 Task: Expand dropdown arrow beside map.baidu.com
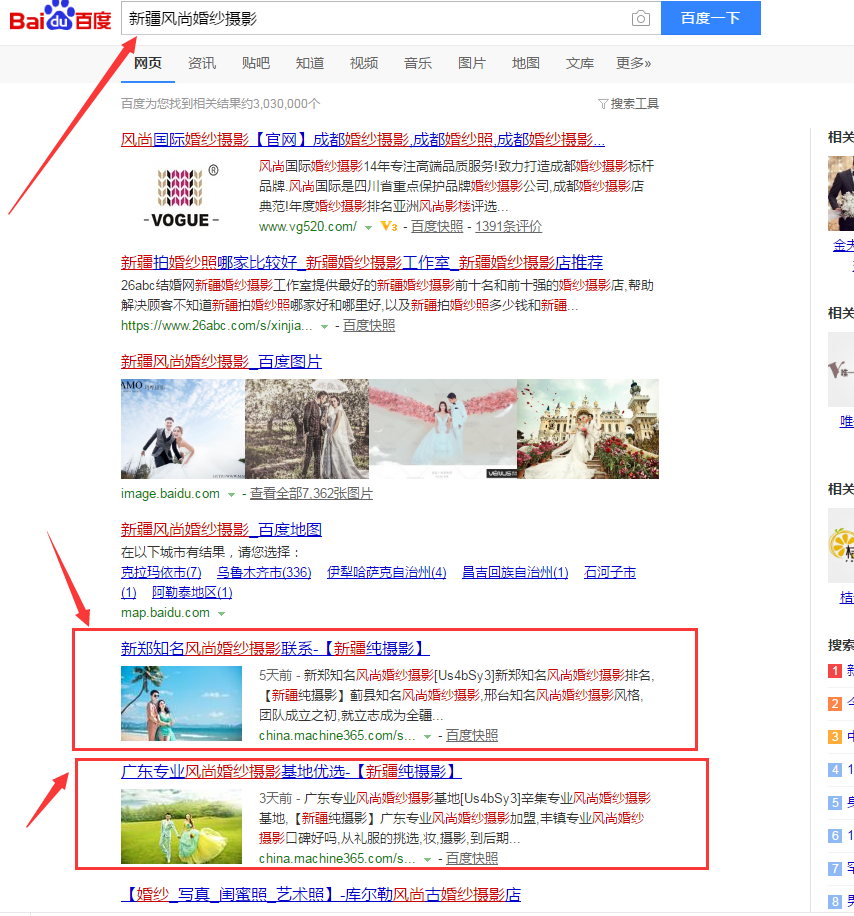(221, 613)
